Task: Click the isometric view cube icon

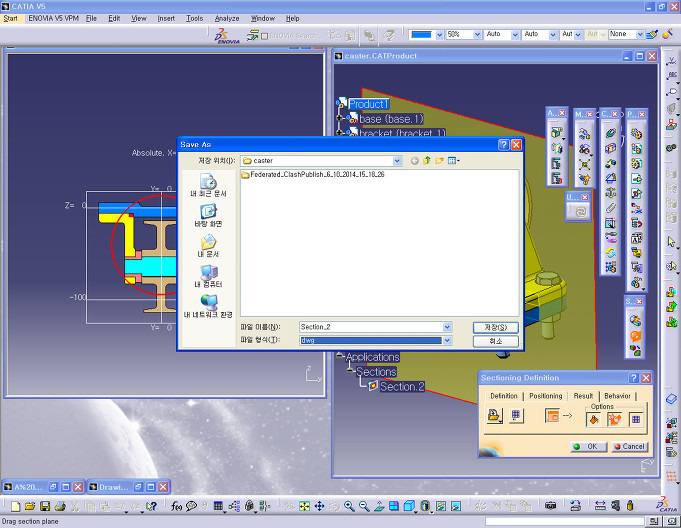Action: pyautogui.click(x=409, y=506)
